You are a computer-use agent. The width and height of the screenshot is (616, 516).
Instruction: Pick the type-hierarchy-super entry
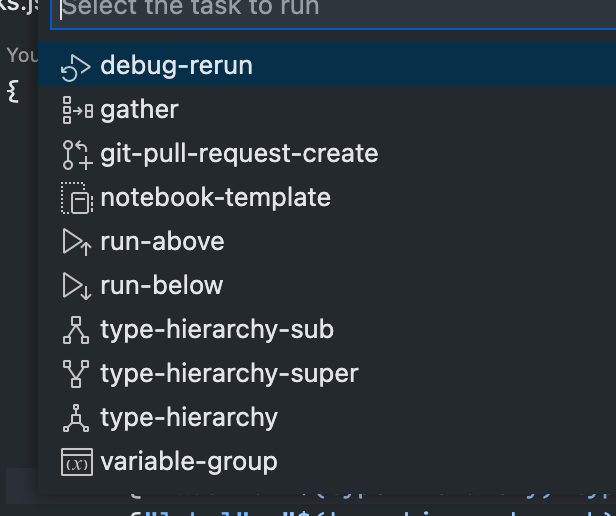click(x=229, y=374)
